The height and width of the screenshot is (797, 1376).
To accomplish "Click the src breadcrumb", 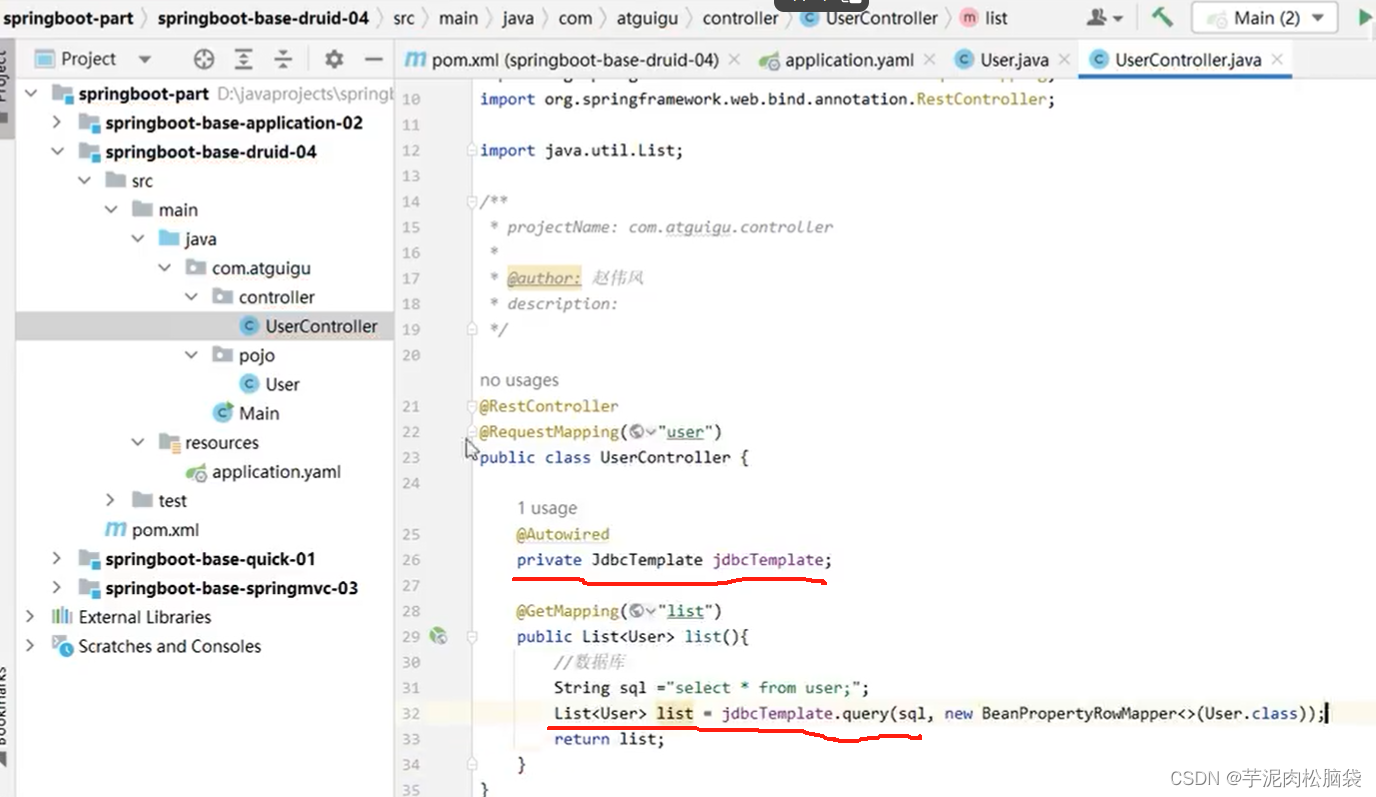I will [403, 17].
